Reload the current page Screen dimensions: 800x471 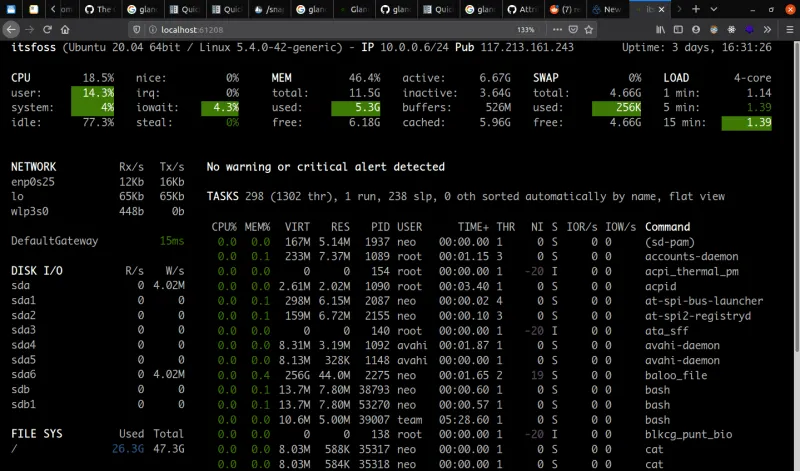click(47, 30)
